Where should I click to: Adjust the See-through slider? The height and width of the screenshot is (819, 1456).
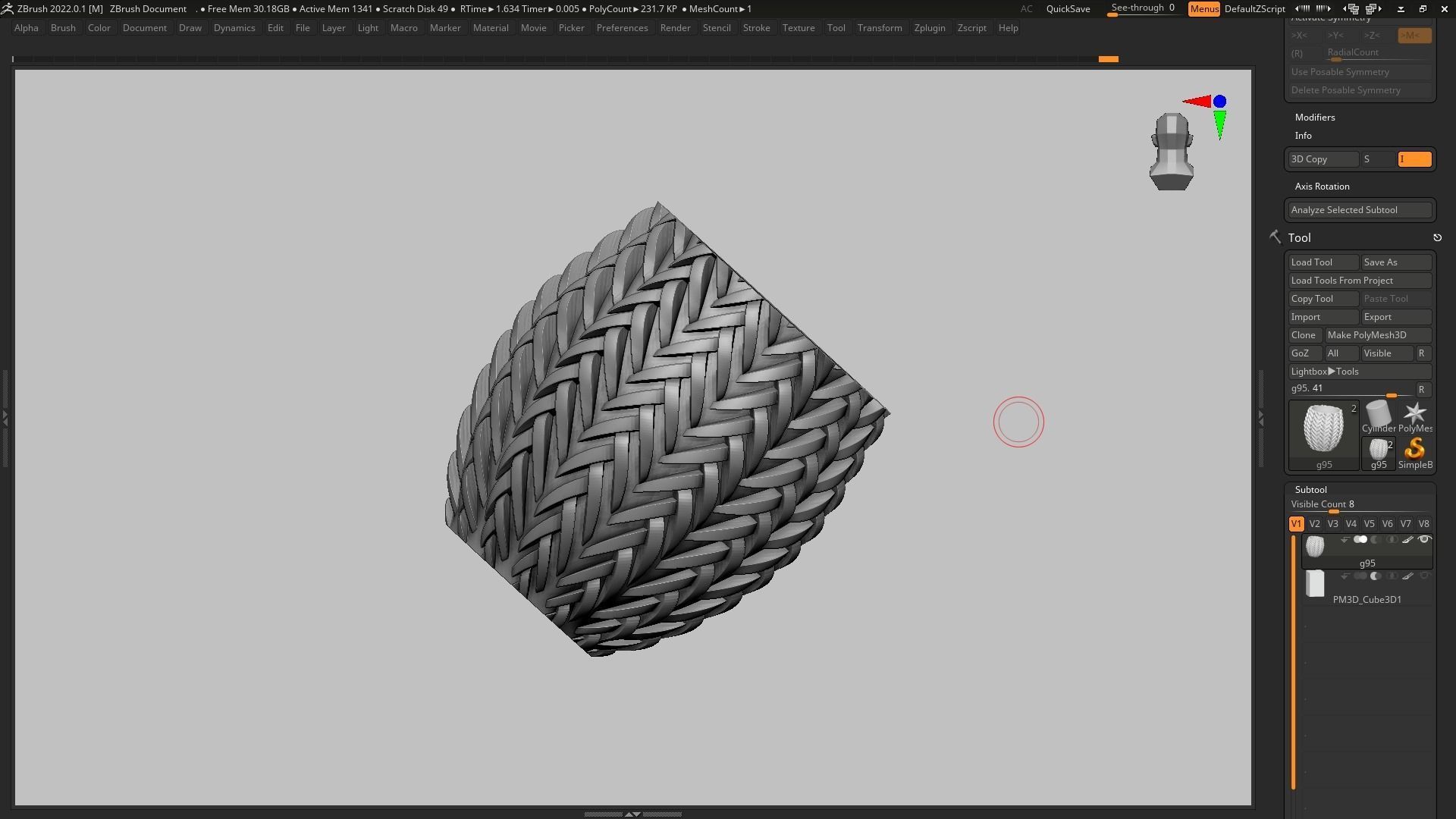pos(1142,9)
